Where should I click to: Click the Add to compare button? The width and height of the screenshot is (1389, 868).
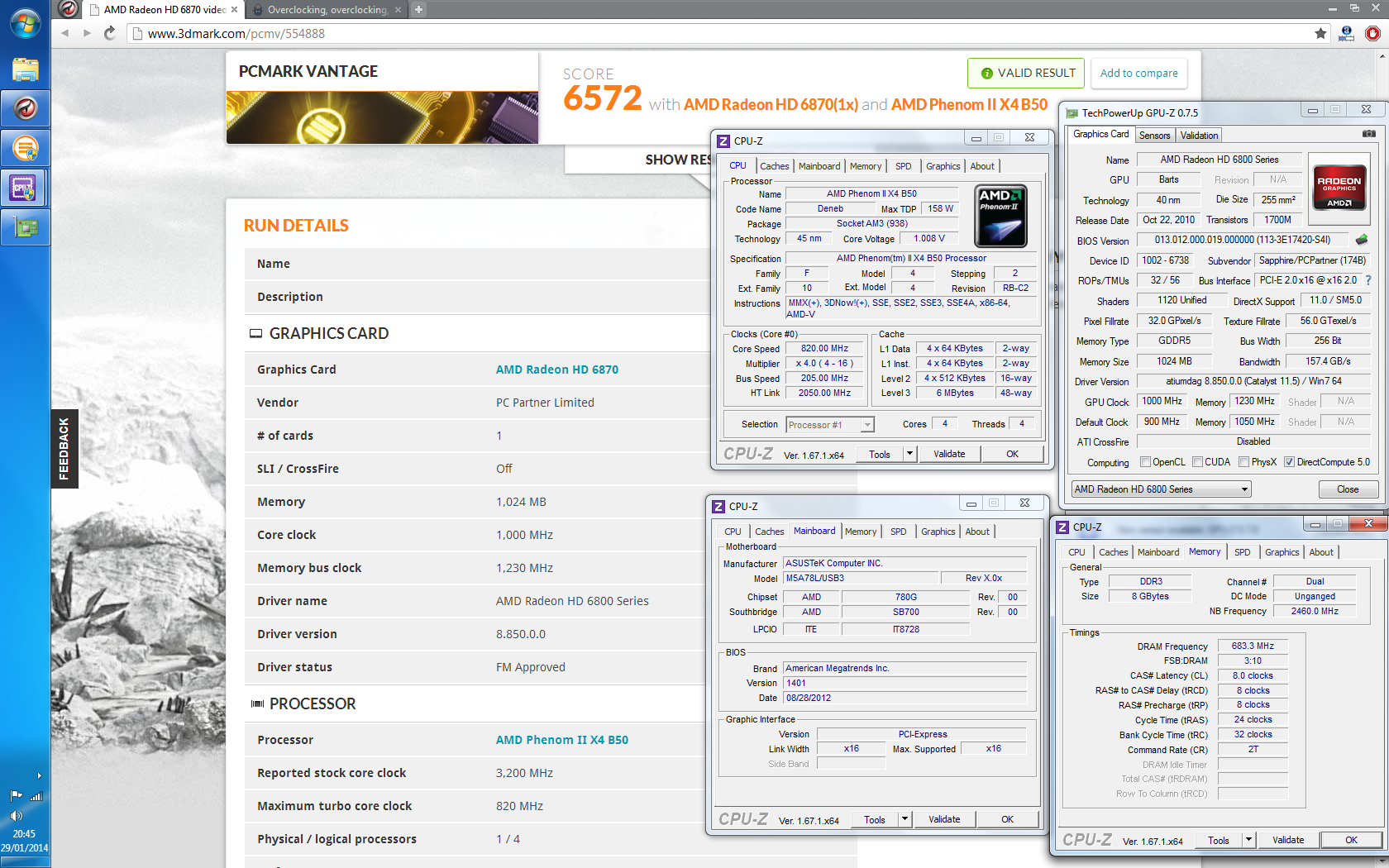(1138, 73)
